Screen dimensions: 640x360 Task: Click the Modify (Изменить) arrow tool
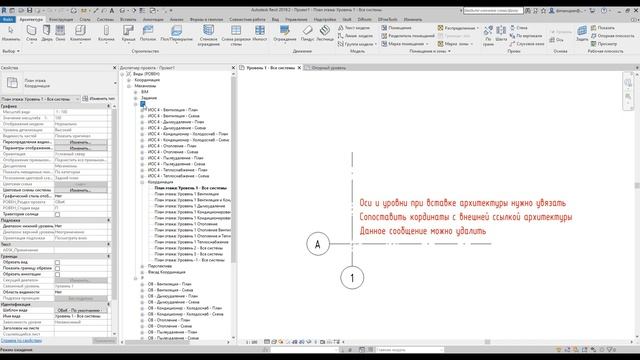click(x=11, y=33)
